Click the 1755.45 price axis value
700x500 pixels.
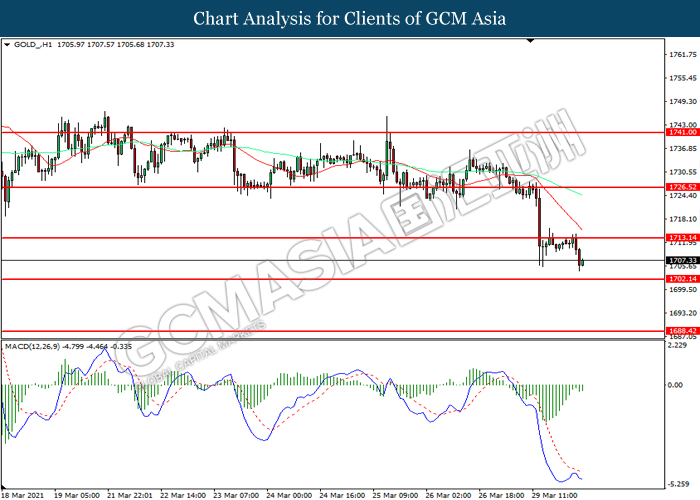pos(683,78)
